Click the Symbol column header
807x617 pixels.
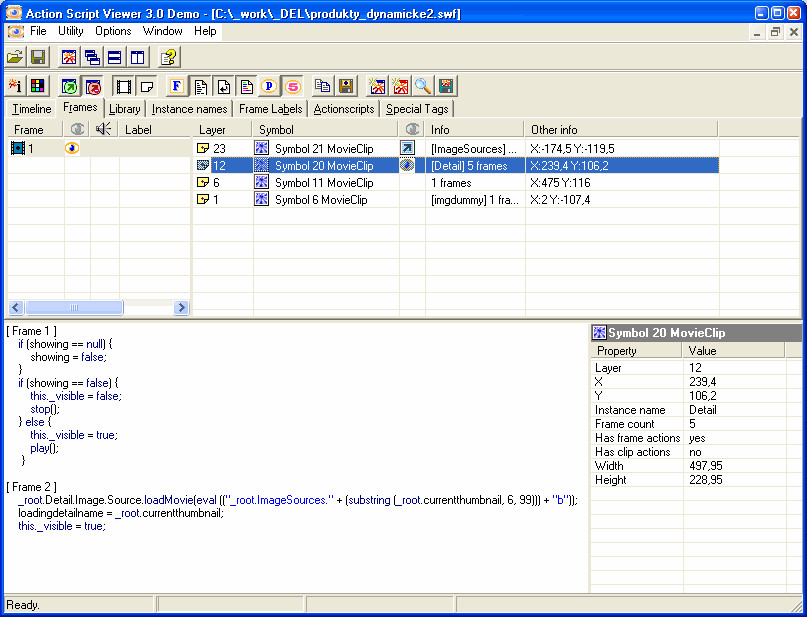326,130
